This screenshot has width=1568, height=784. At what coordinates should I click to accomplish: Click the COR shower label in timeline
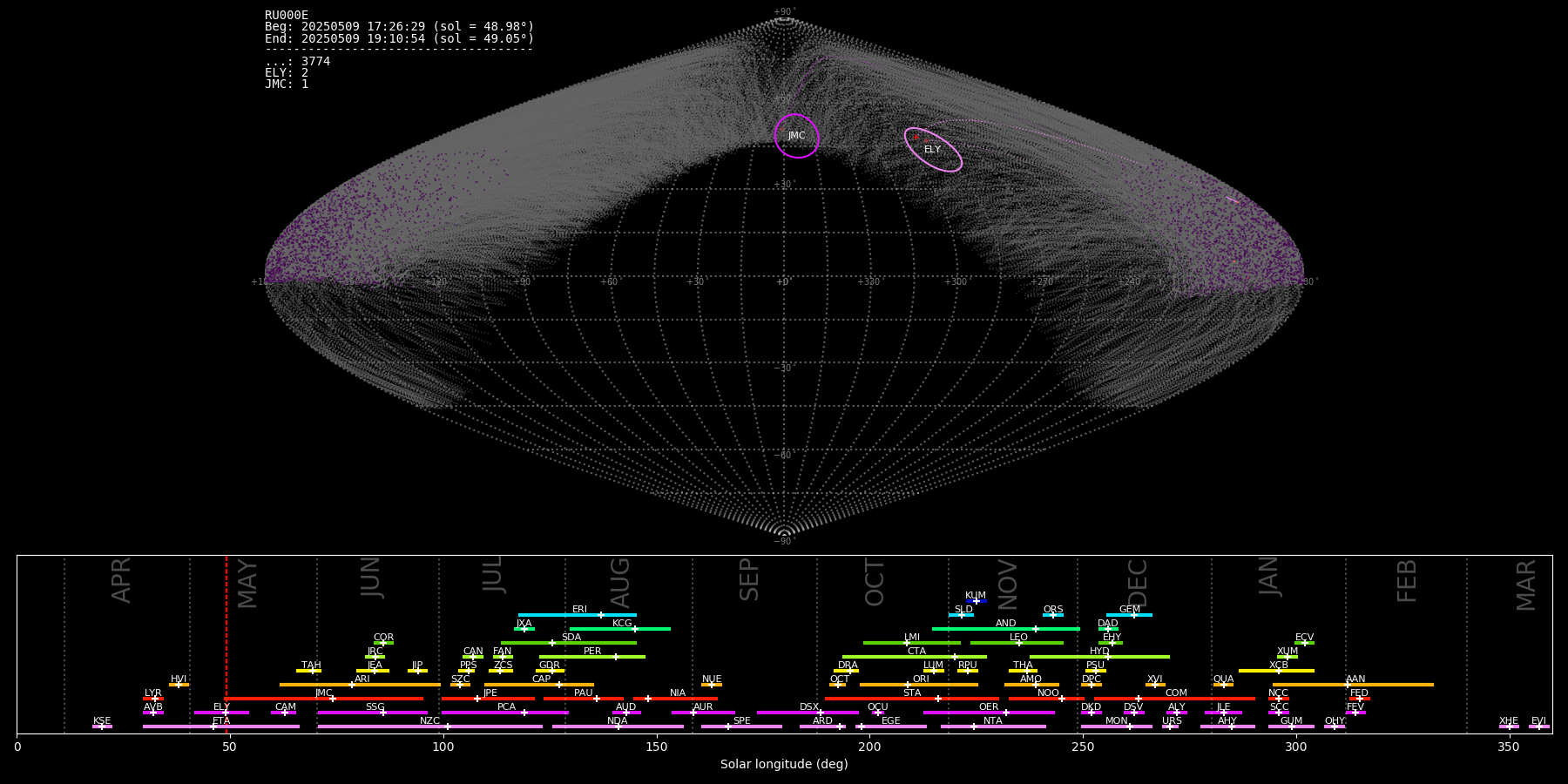[x=383, y=637]
